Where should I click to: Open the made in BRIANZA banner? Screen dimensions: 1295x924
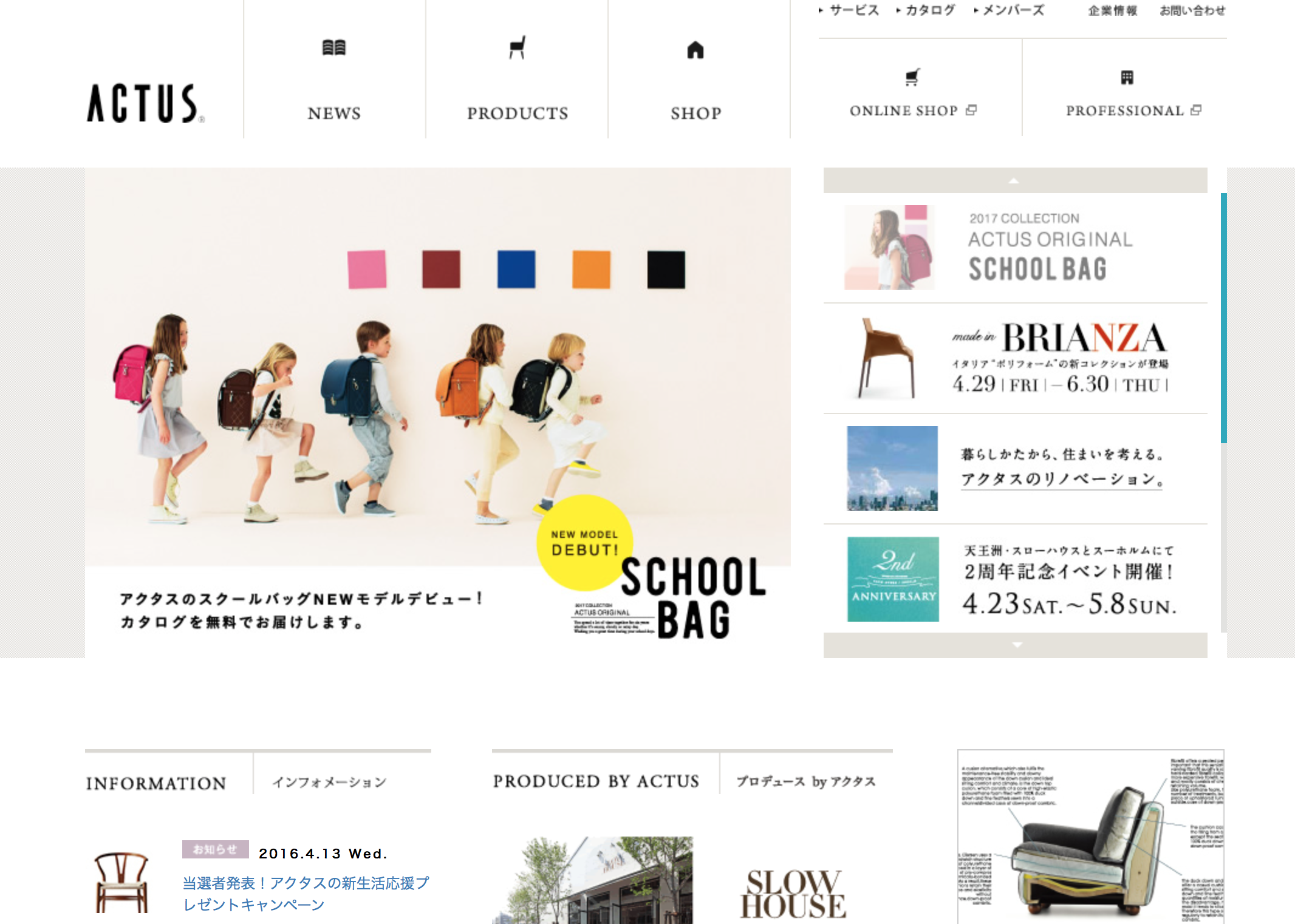tap(1015, 359)
